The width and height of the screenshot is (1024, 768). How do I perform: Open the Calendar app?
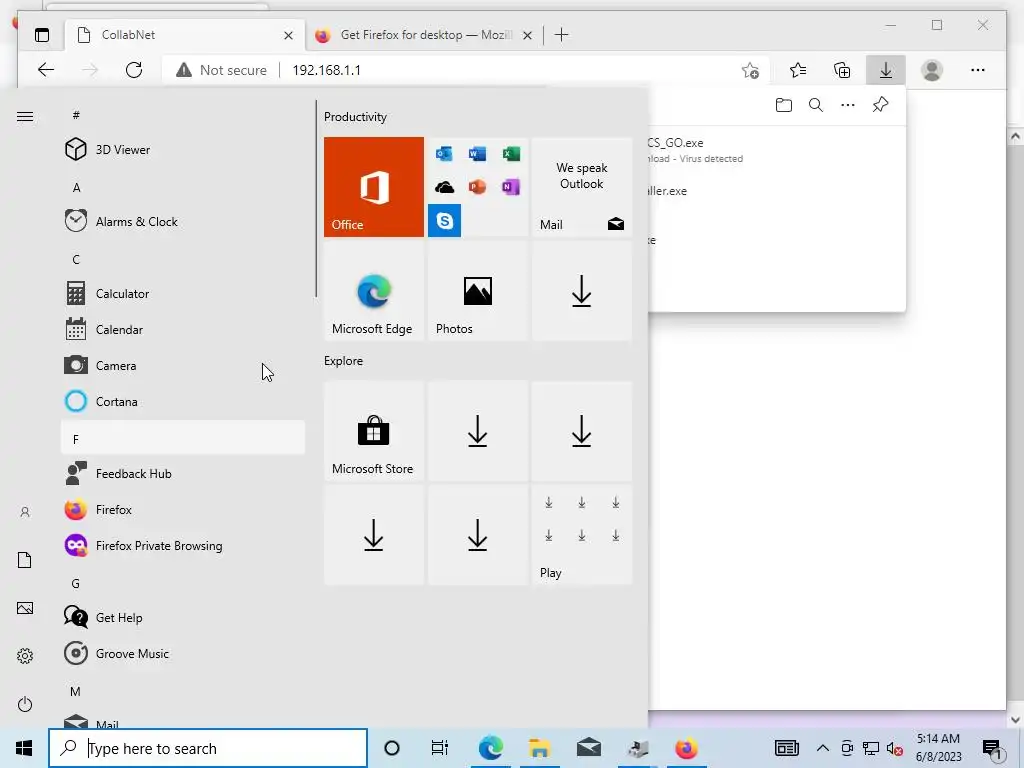click(x=183, y=329)
